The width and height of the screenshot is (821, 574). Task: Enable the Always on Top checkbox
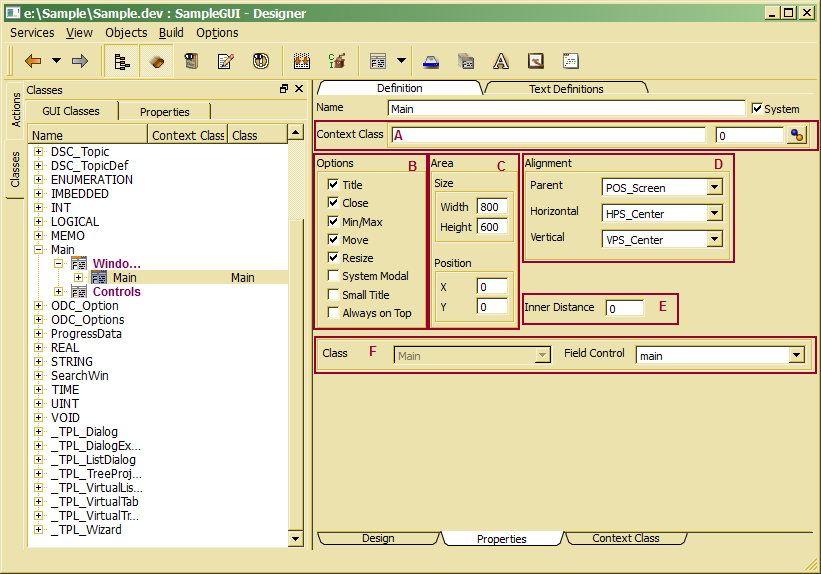click(333, 313)
